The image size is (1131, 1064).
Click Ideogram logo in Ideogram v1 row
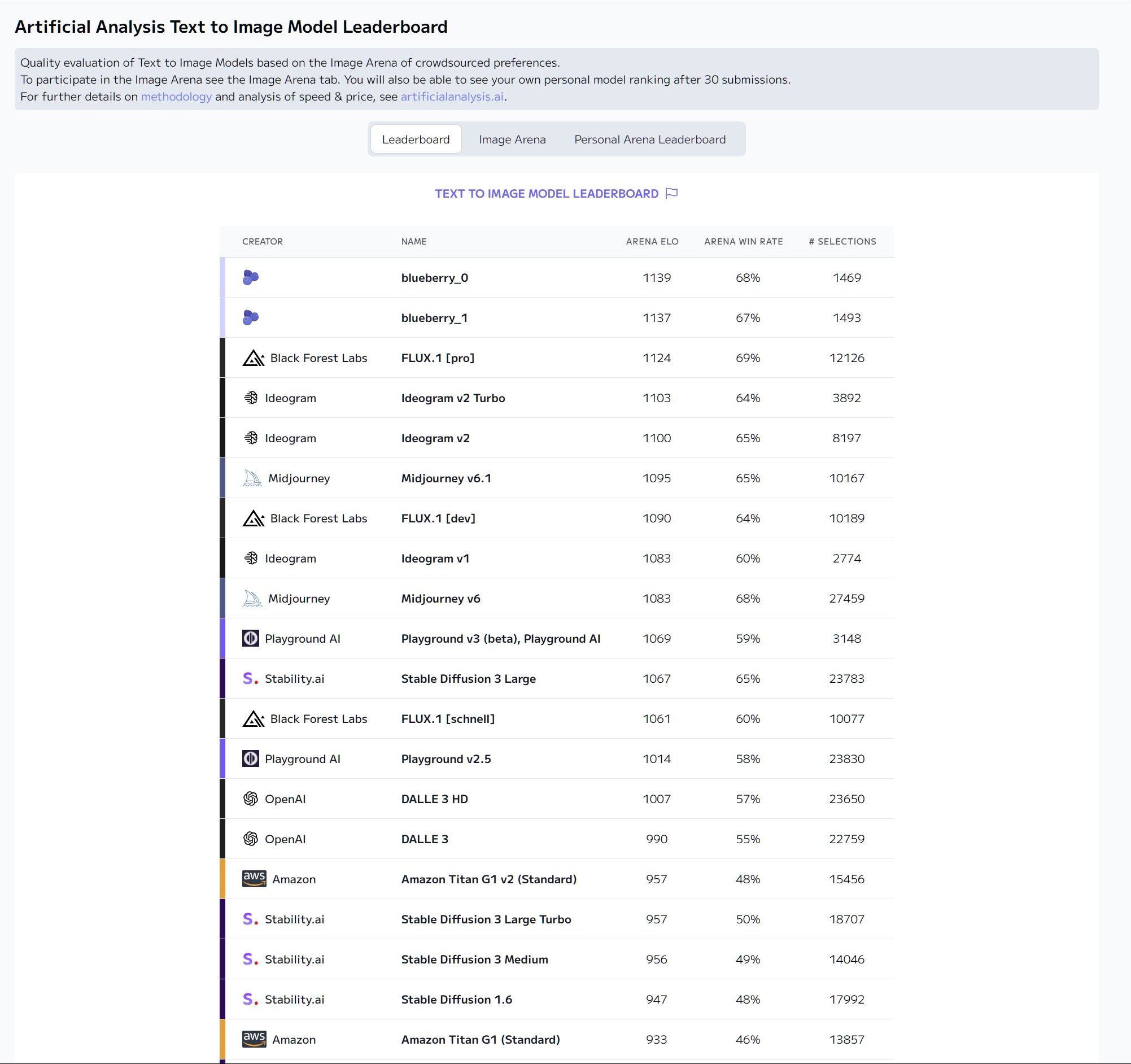tap(251, 558)
